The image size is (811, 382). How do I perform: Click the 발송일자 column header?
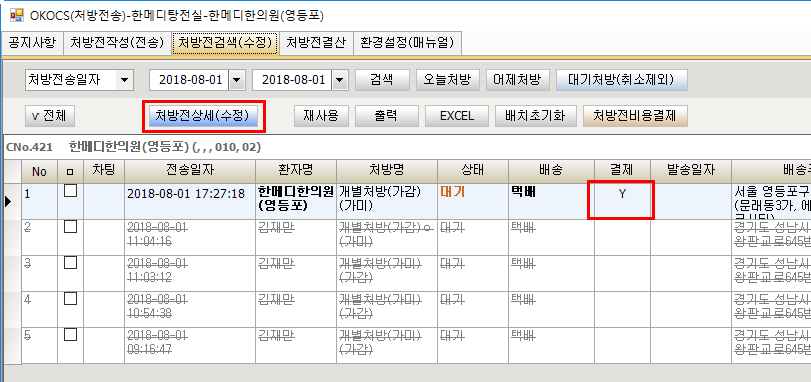click(690, 172)
